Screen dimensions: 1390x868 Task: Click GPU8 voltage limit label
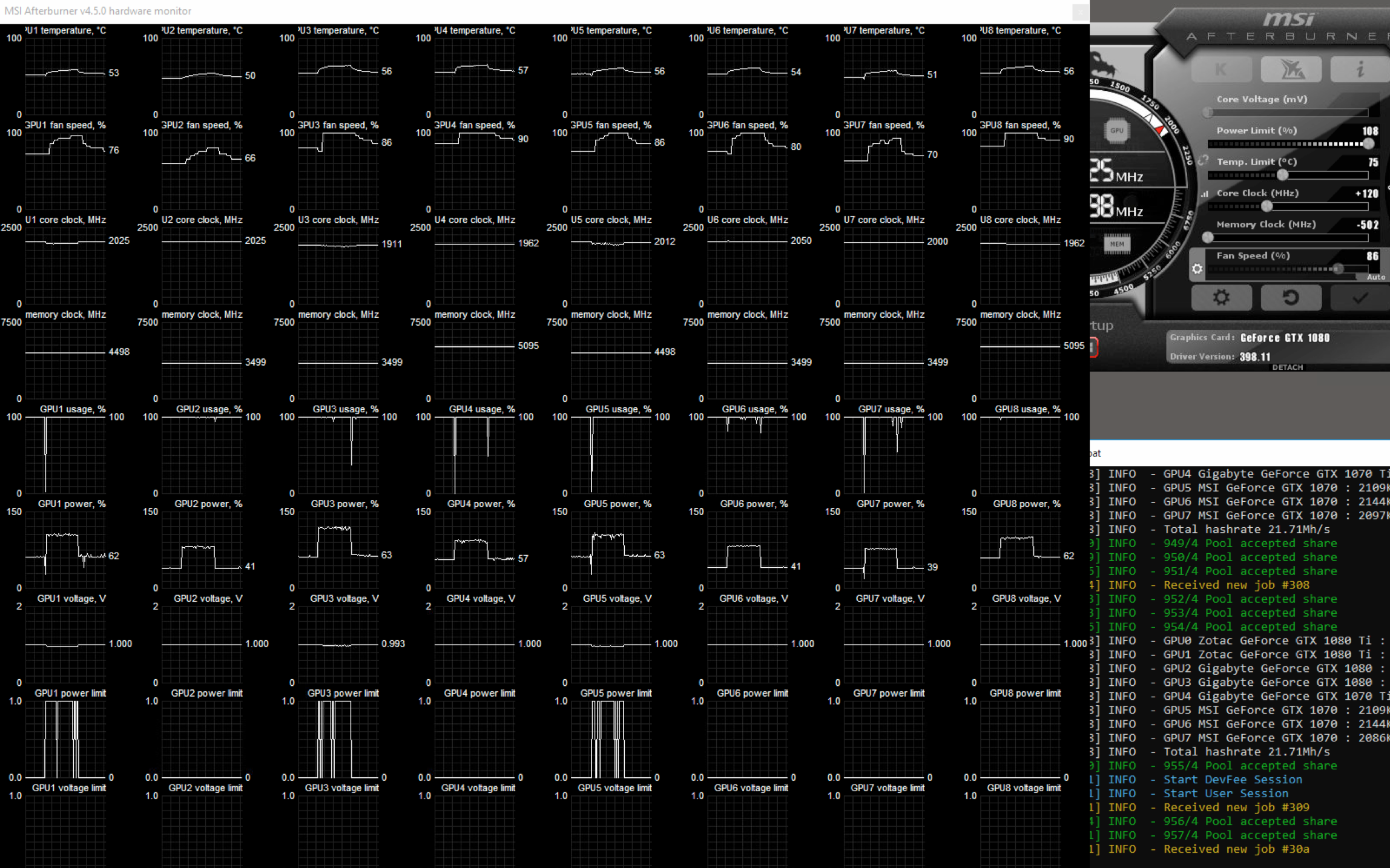pos(1024,787)
